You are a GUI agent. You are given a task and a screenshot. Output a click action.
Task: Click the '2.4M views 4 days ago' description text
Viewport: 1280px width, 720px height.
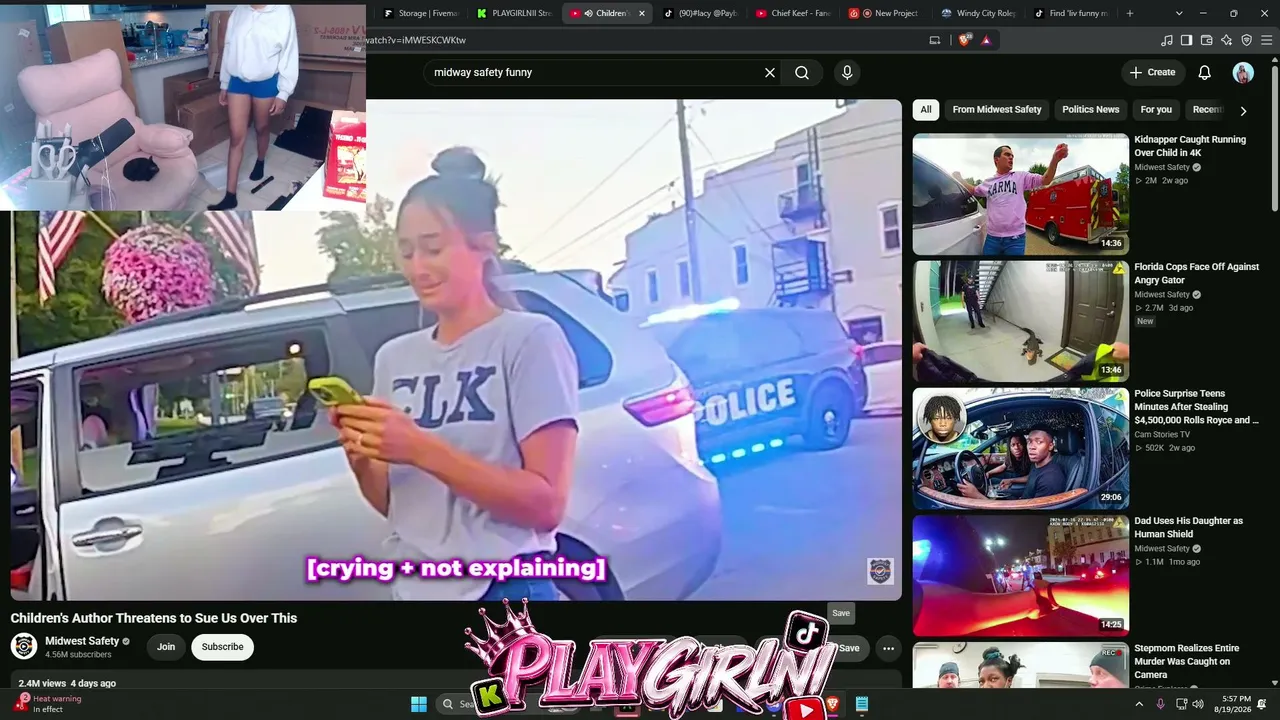coord(67,684)
